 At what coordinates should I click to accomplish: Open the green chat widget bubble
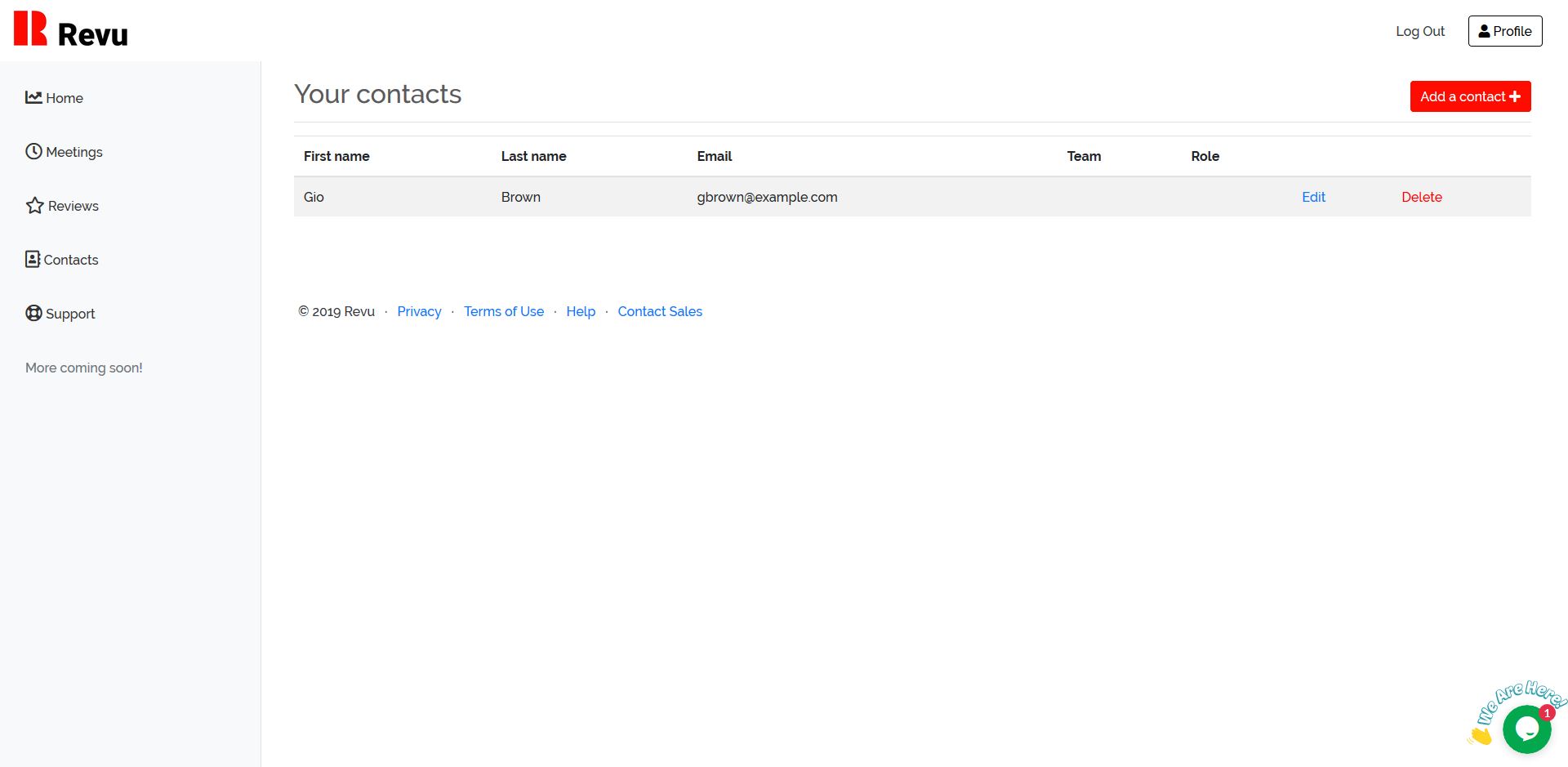(x=1526, y=729)
